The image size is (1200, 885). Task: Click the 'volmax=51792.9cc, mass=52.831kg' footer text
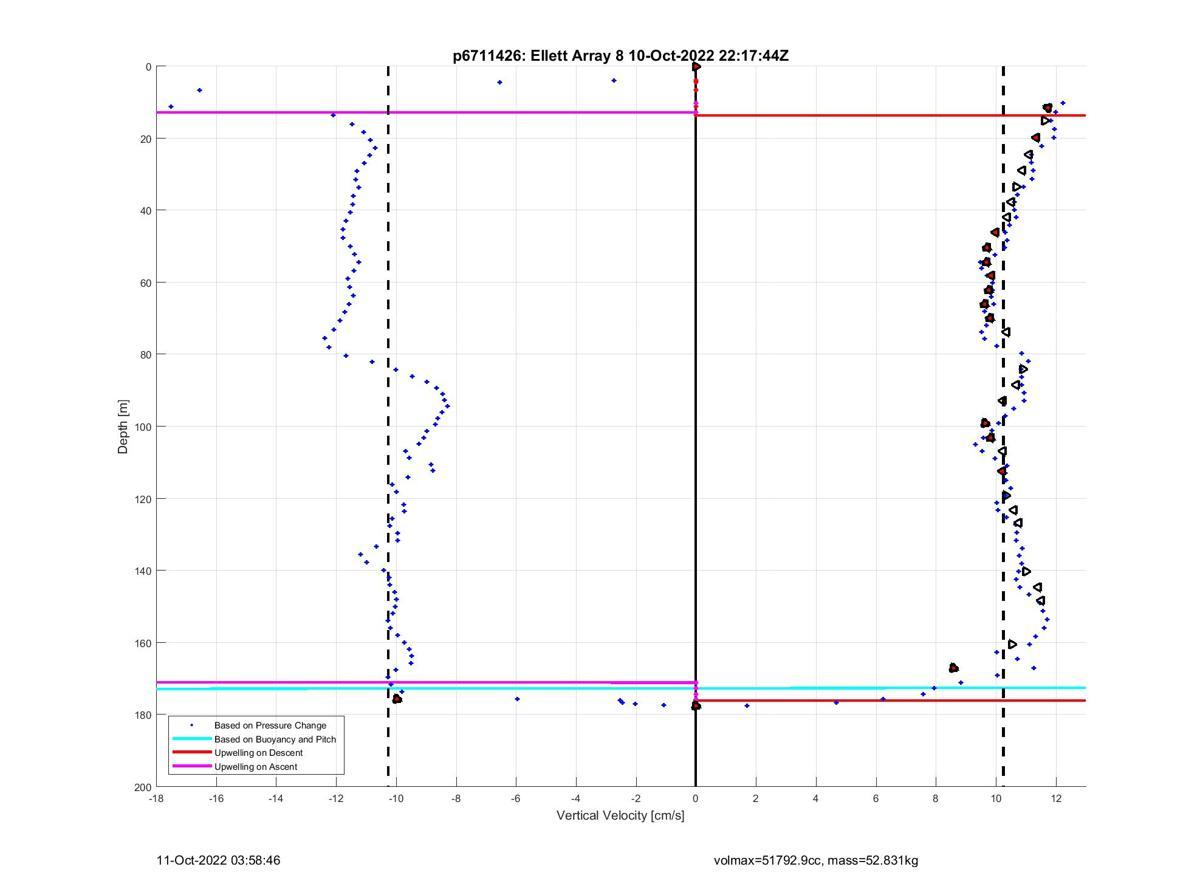pos(816,860)
